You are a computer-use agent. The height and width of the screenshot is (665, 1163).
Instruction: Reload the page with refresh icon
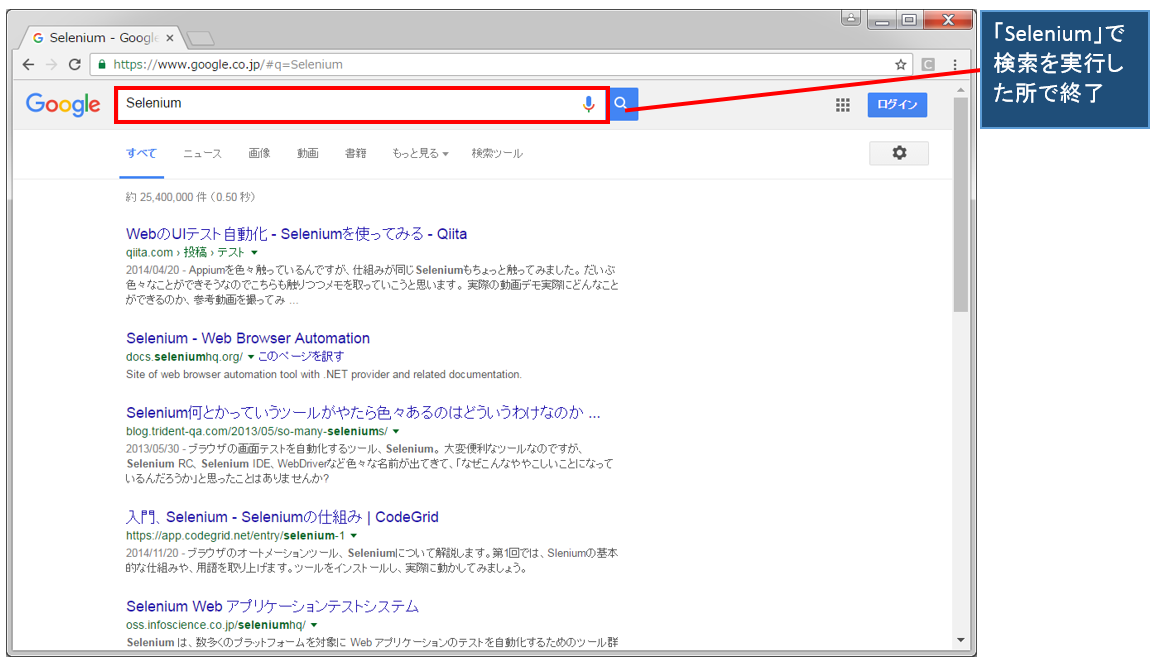(74, 64)
